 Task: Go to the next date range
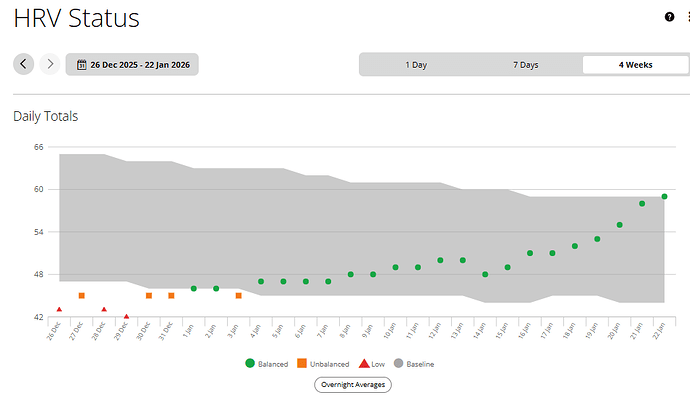(50, 64)
